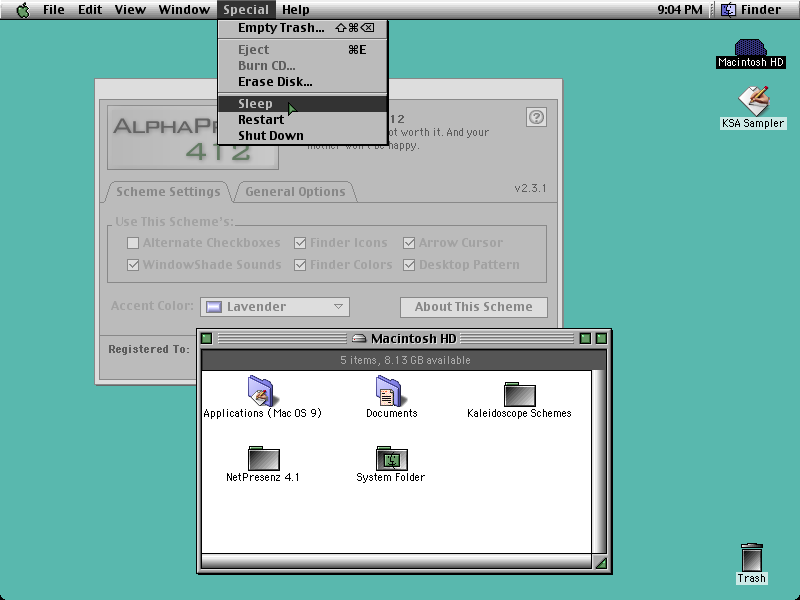Toggle the WindowShade Sounds checkbox
800x600 pixels.
[x=133, y=265]
